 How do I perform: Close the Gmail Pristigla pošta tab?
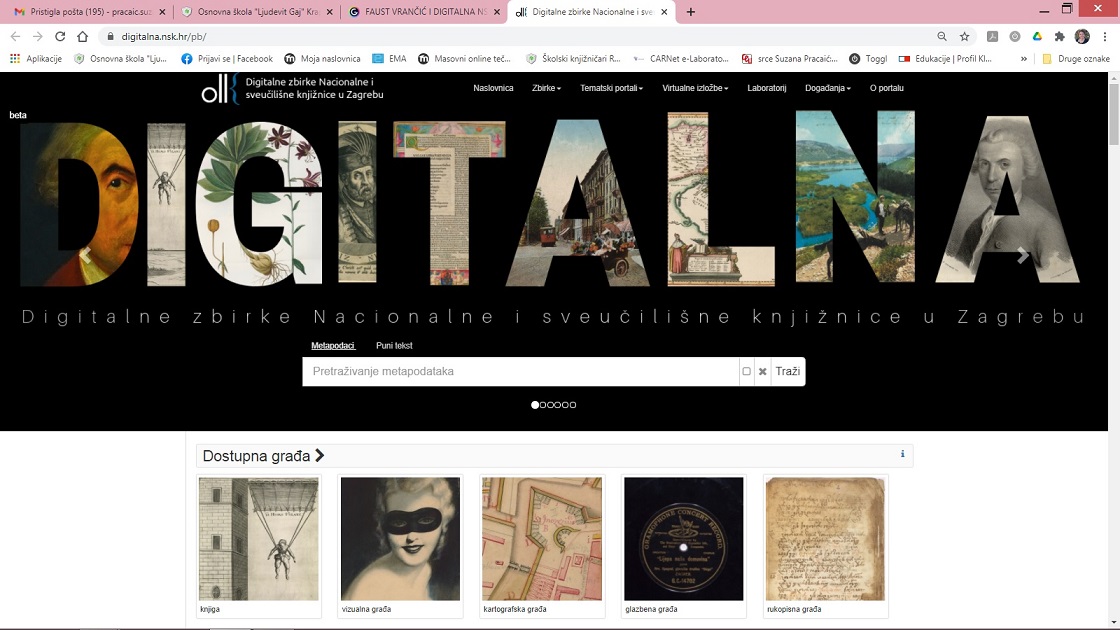click(x=162, y=12)
